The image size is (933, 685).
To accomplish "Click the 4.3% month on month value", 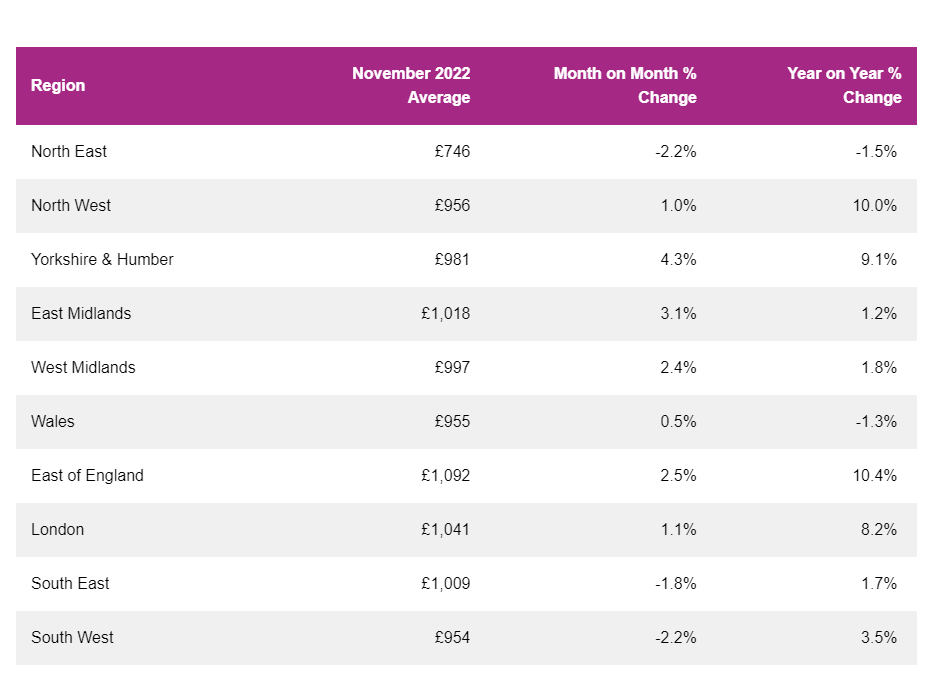I will 678,260.
